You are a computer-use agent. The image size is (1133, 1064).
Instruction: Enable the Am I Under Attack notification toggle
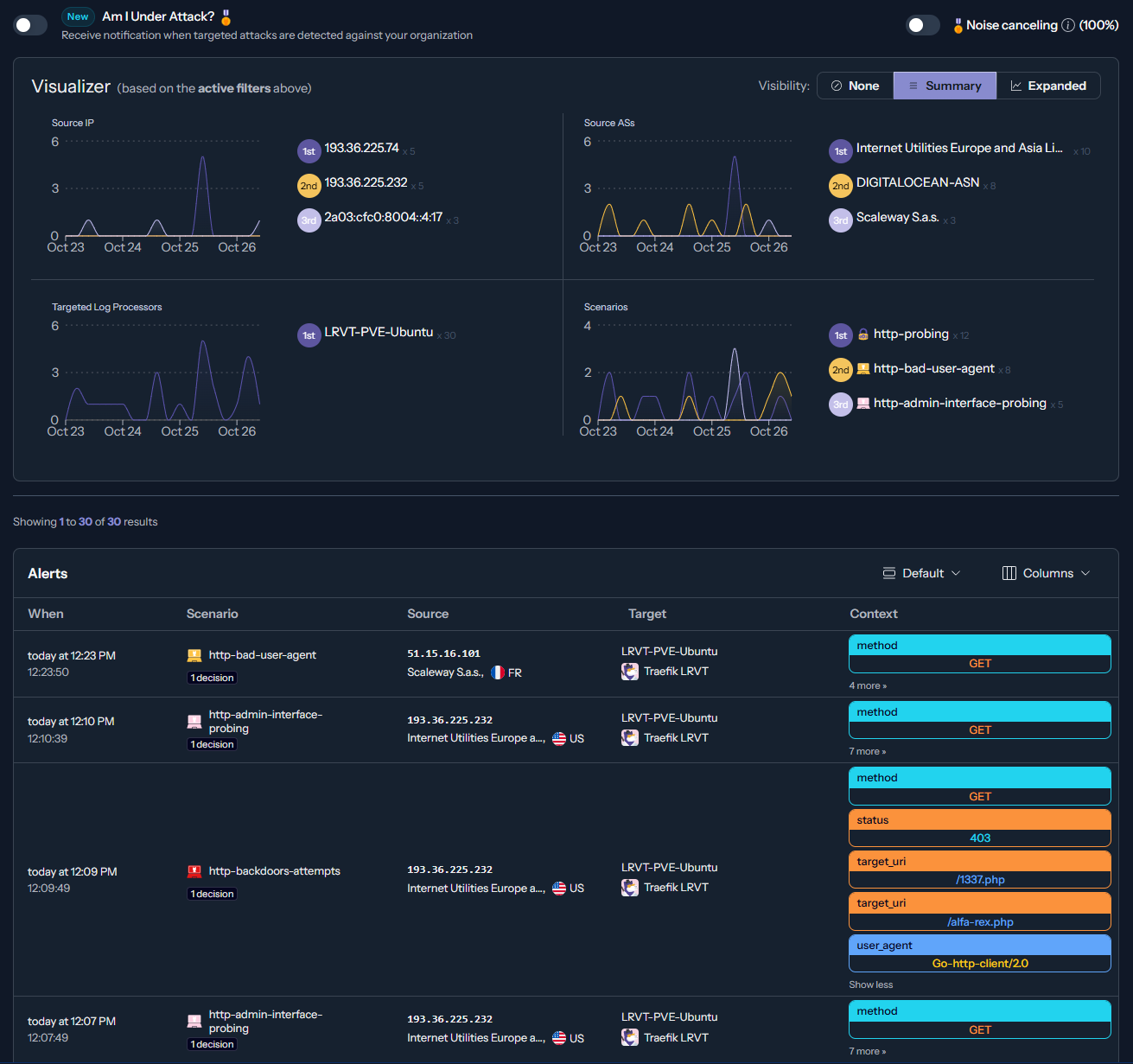tap(30, 25)
